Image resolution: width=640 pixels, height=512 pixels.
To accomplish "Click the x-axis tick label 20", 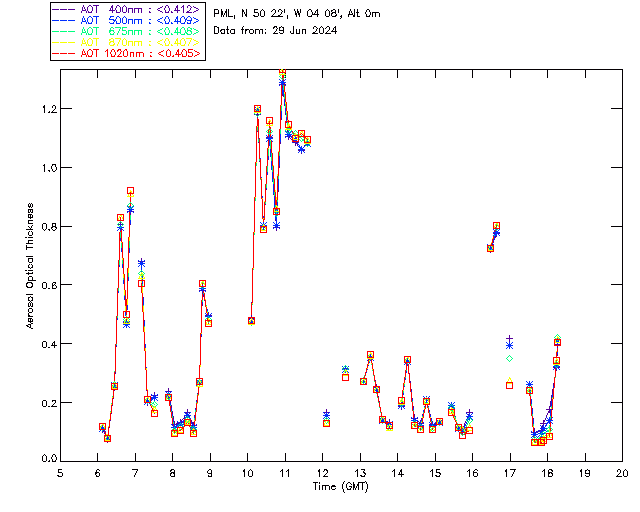I will coord(622,473).
